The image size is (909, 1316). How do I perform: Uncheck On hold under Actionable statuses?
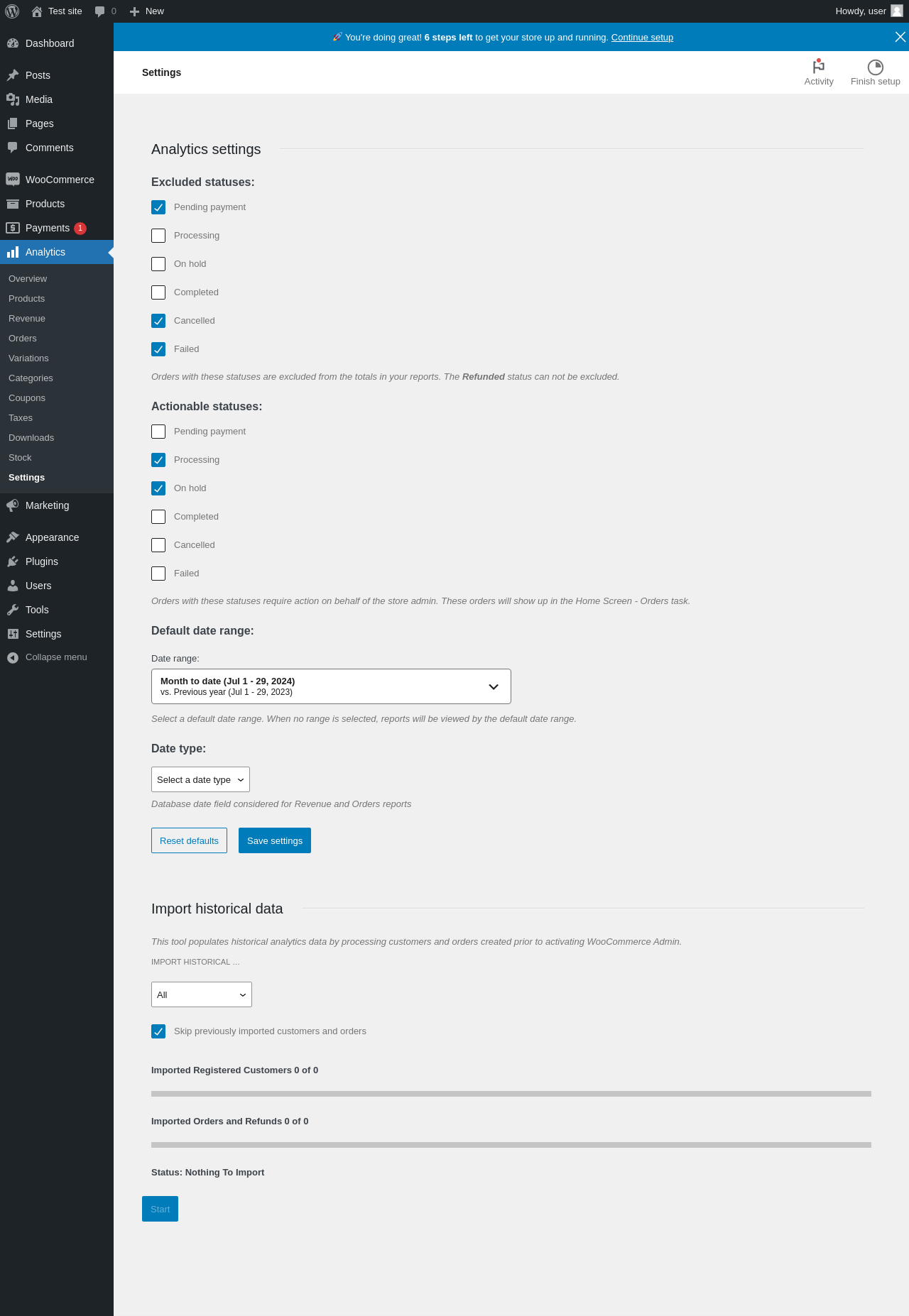(158, 488)
